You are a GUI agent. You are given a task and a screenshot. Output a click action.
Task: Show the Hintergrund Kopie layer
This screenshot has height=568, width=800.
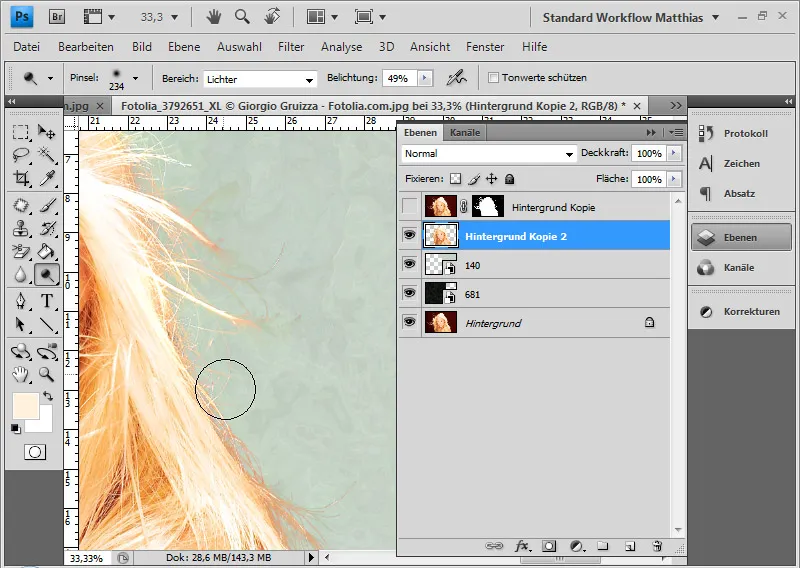[410, 207]
